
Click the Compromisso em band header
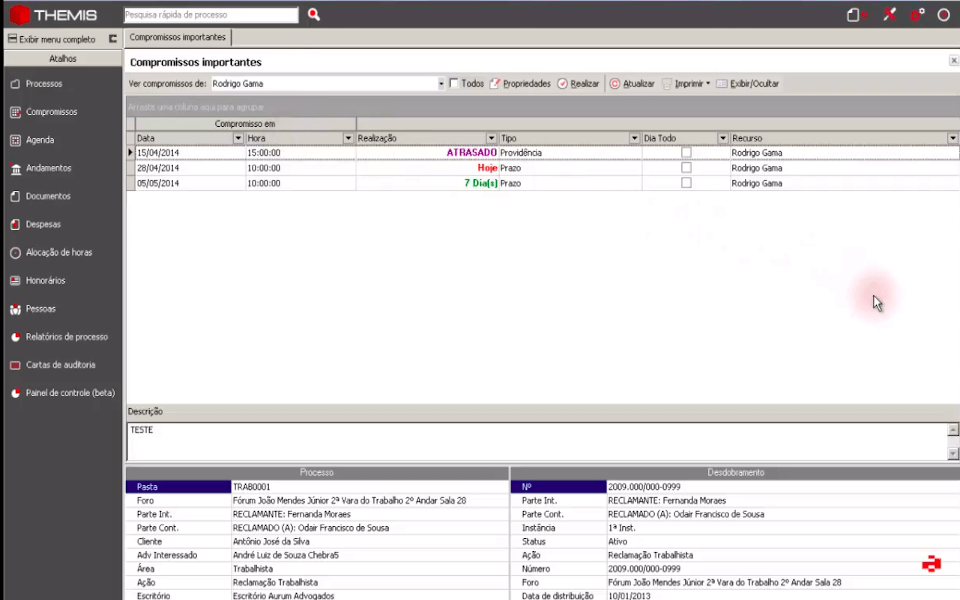tap(245, 124)
